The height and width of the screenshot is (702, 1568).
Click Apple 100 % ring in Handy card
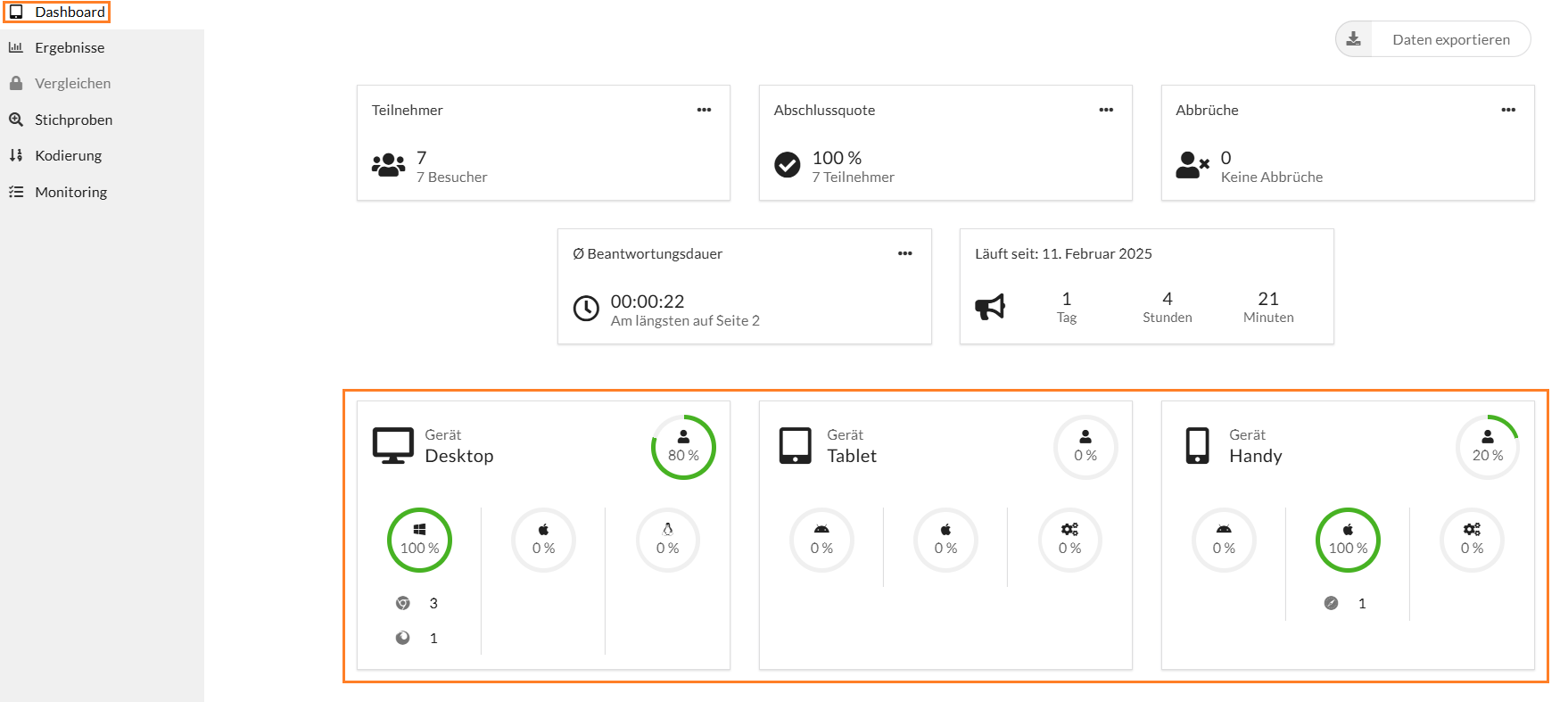1348,540
